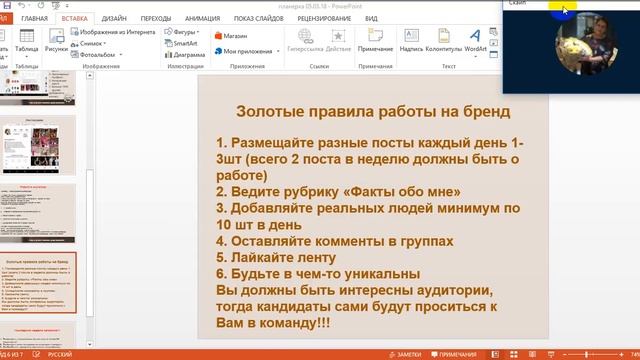This screenshot has width=640, height=360.
Task: Select the slide thumbnail with Instagram photos
Action: tap(38, 146)
